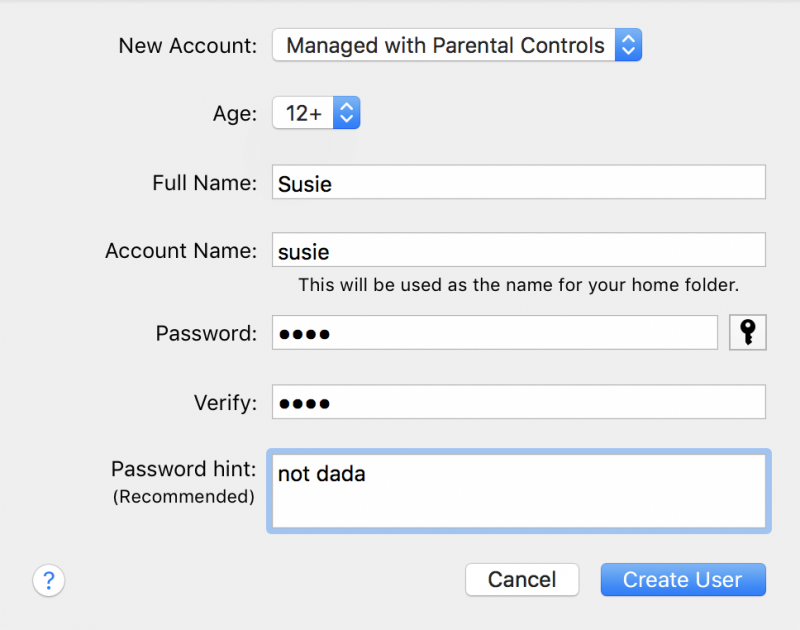Click the up-down chevrons on the Age control
This screenshot has height=630, width=800.
(346, 112)
